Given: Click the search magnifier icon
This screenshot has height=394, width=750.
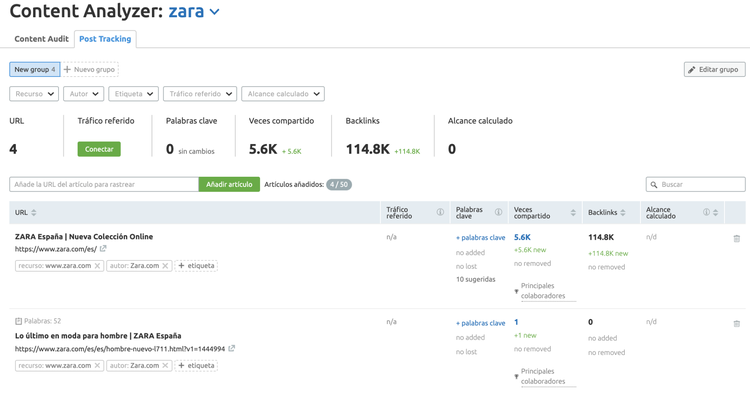Looking at the screenshot, I should click(x=654, y=185).
